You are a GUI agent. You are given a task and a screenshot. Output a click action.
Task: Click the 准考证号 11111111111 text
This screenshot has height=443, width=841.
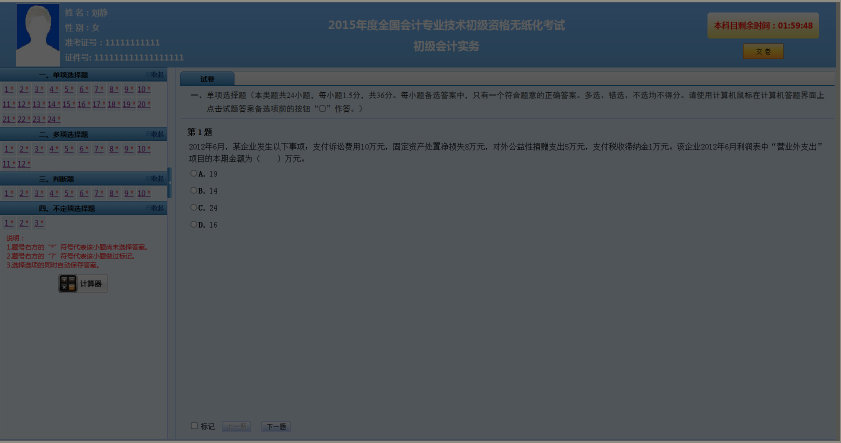click(112, 42)
